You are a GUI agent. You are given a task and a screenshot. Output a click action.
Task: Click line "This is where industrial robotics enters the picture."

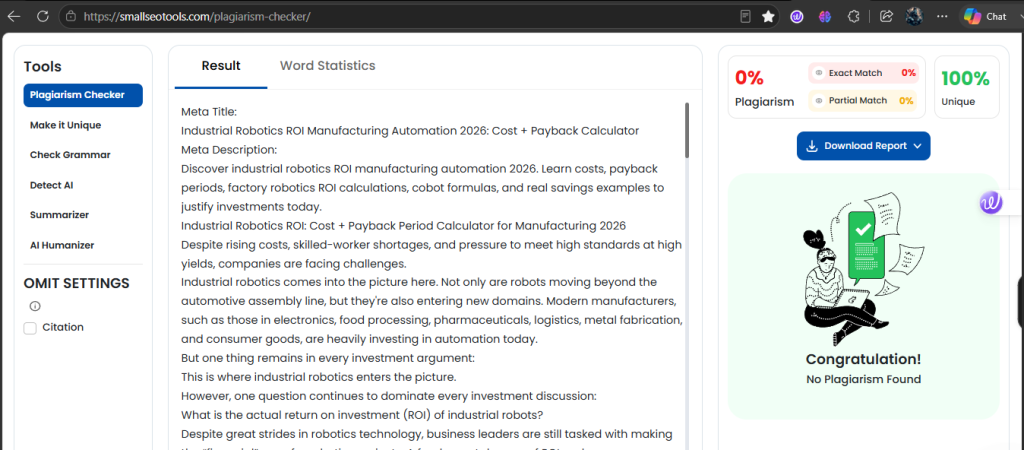(318, 378)
